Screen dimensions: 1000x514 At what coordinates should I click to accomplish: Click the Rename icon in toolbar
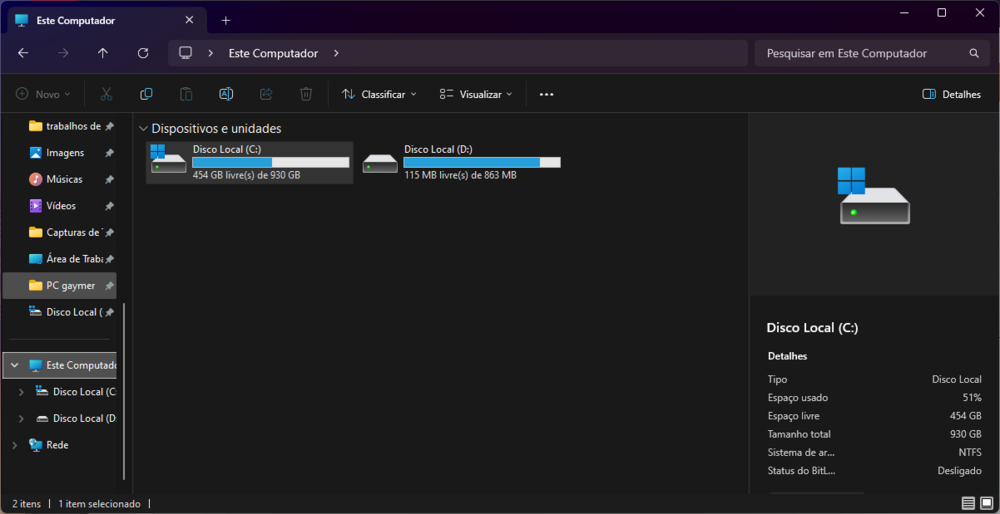click(x=226, y=94)
